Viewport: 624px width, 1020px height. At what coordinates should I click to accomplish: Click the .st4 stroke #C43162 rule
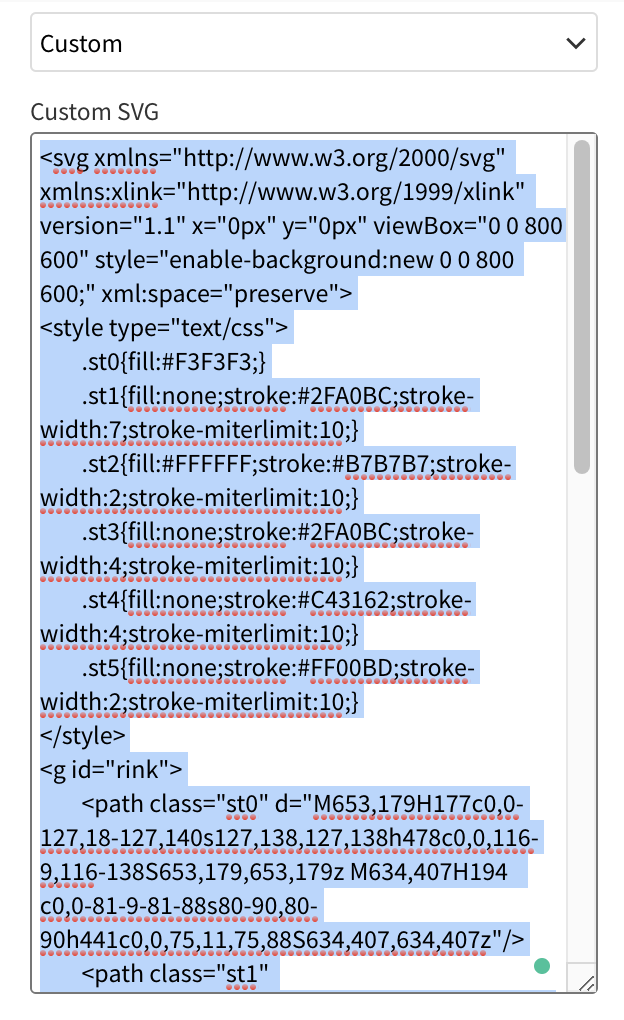278,601
